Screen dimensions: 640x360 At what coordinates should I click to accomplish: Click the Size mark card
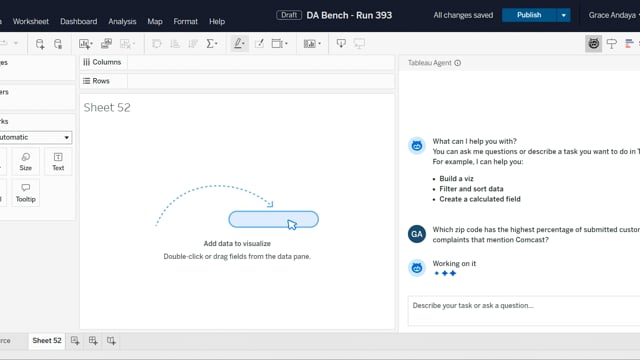tap(25, 162)
